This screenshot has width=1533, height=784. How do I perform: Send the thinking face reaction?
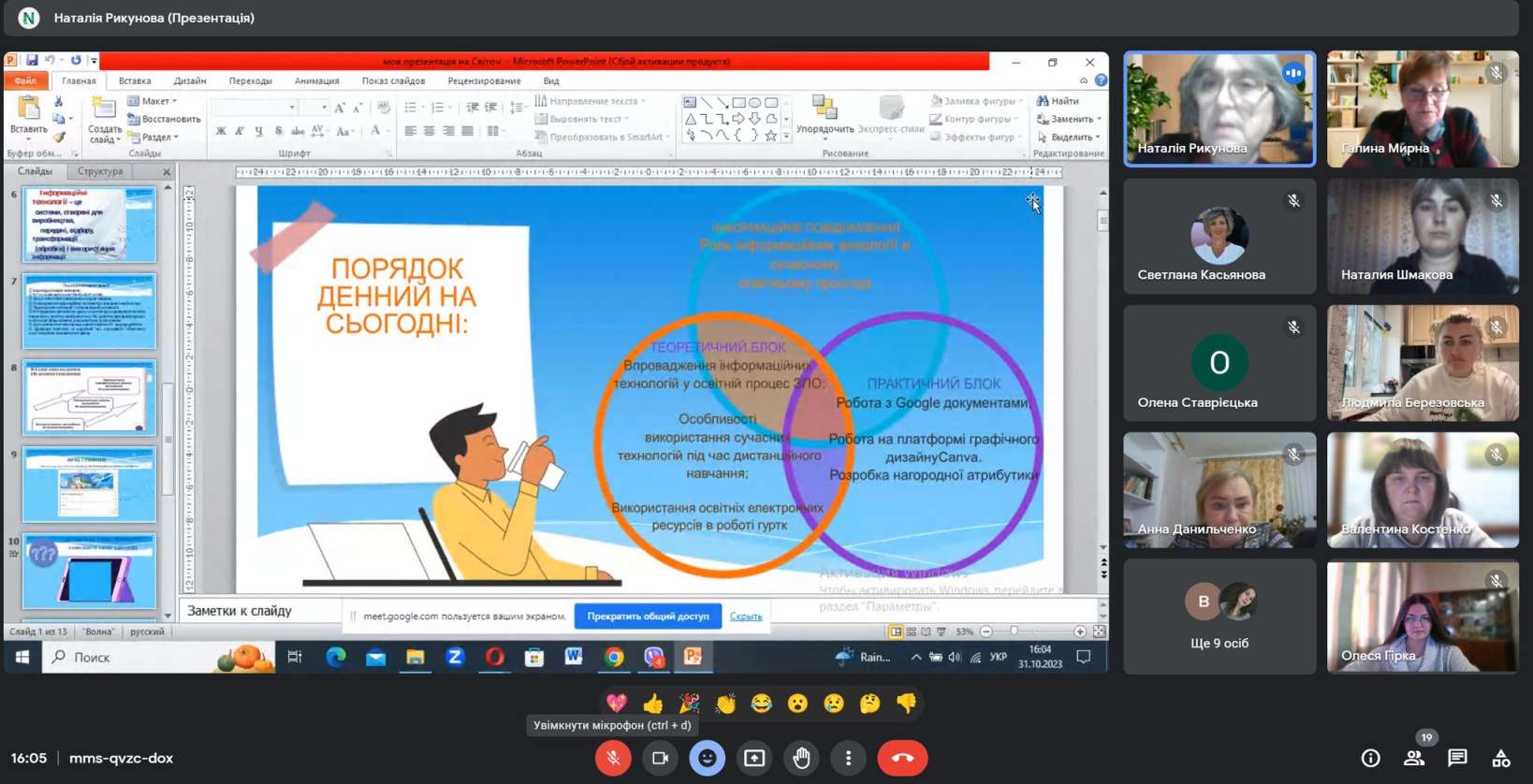pos(870,703)
